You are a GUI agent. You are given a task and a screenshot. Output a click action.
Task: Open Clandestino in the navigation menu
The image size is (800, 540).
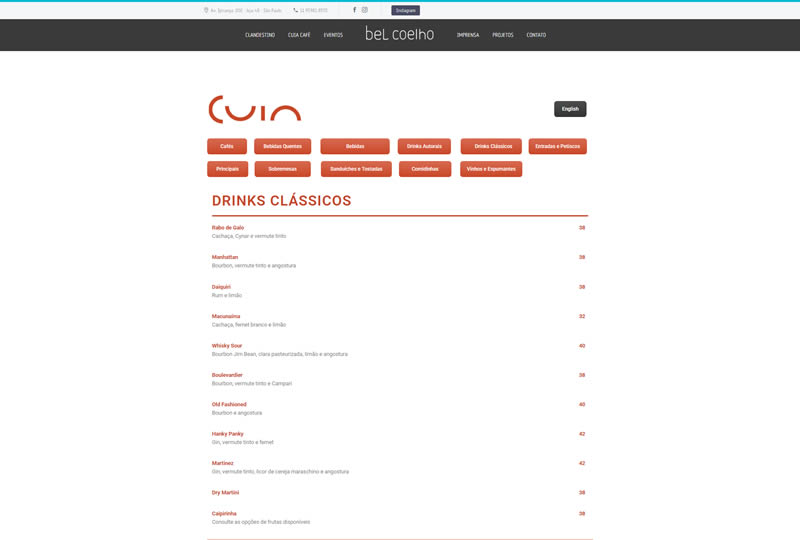tap(260, 35)
